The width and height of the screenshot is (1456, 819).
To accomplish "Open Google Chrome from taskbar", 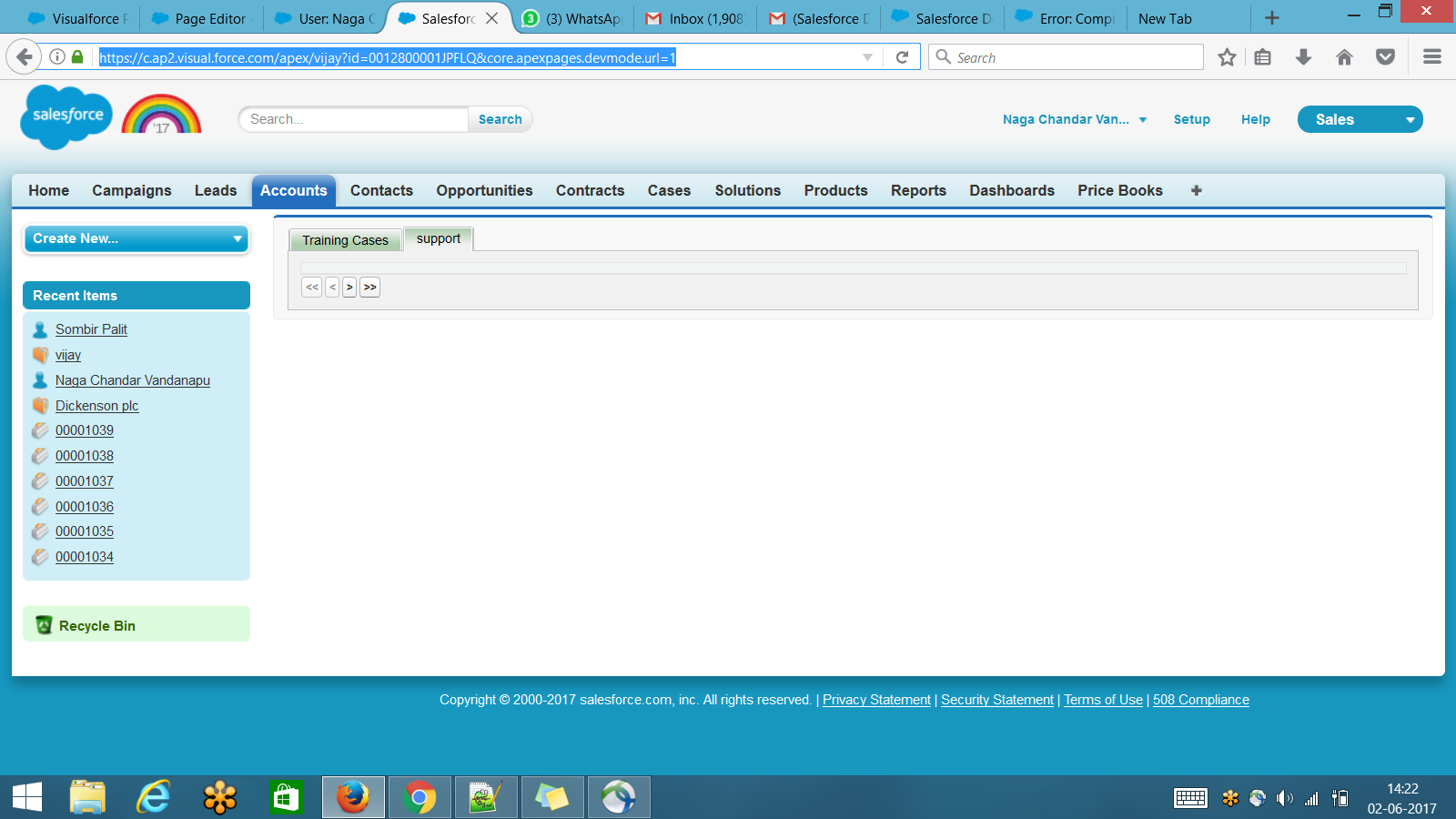I will pos(420,797).
